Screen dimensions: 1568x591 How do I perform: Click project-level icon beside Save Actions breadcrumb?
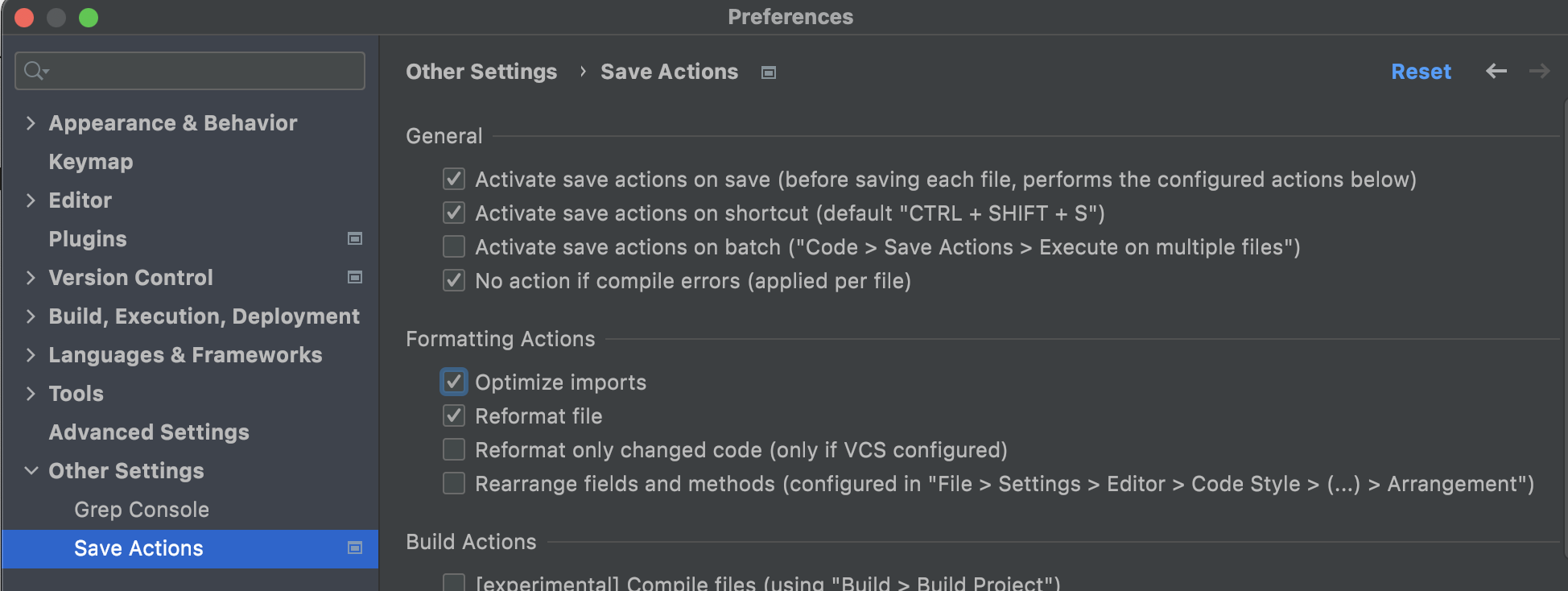coord(769,72)
